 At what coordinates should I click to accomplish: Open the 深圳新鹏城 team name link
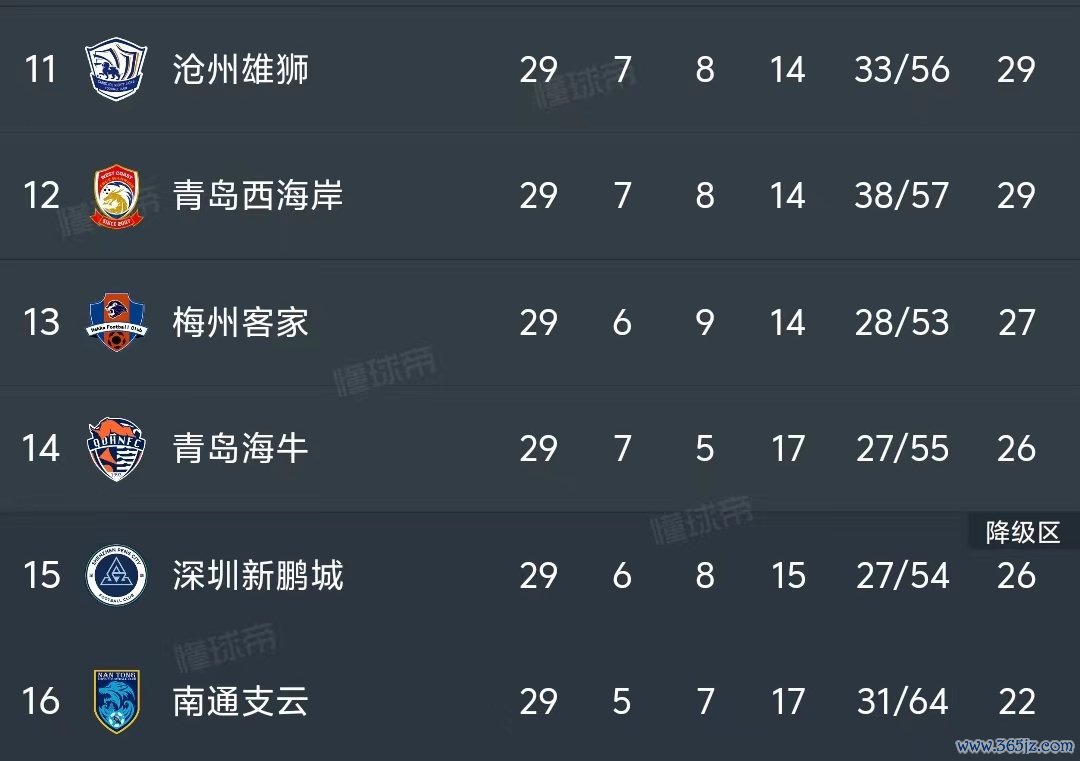pos(258,575)
